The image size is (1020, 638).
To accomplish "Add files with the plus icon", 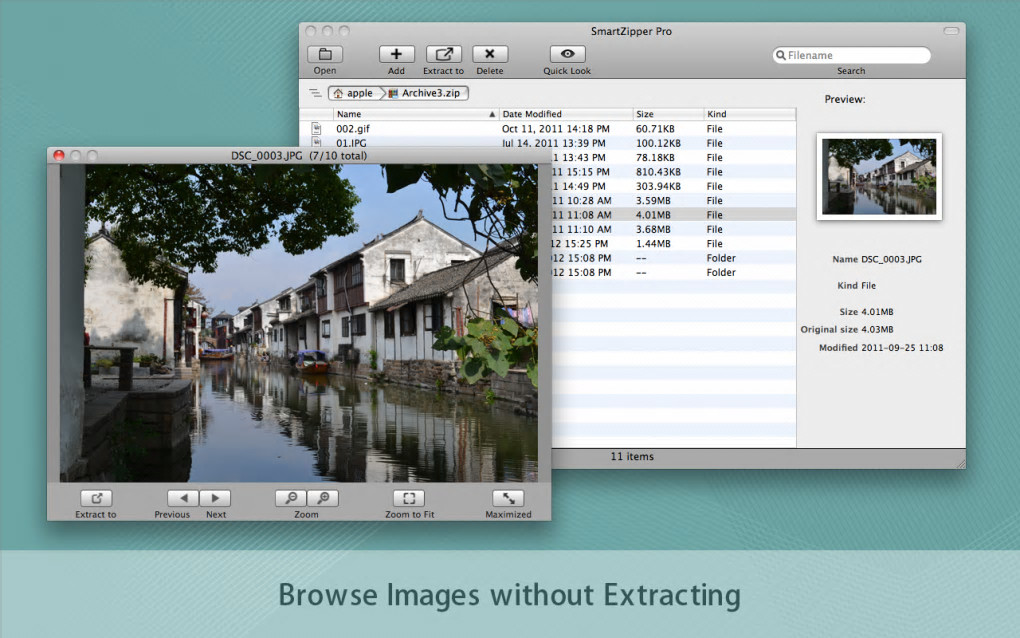I will 396,55.
